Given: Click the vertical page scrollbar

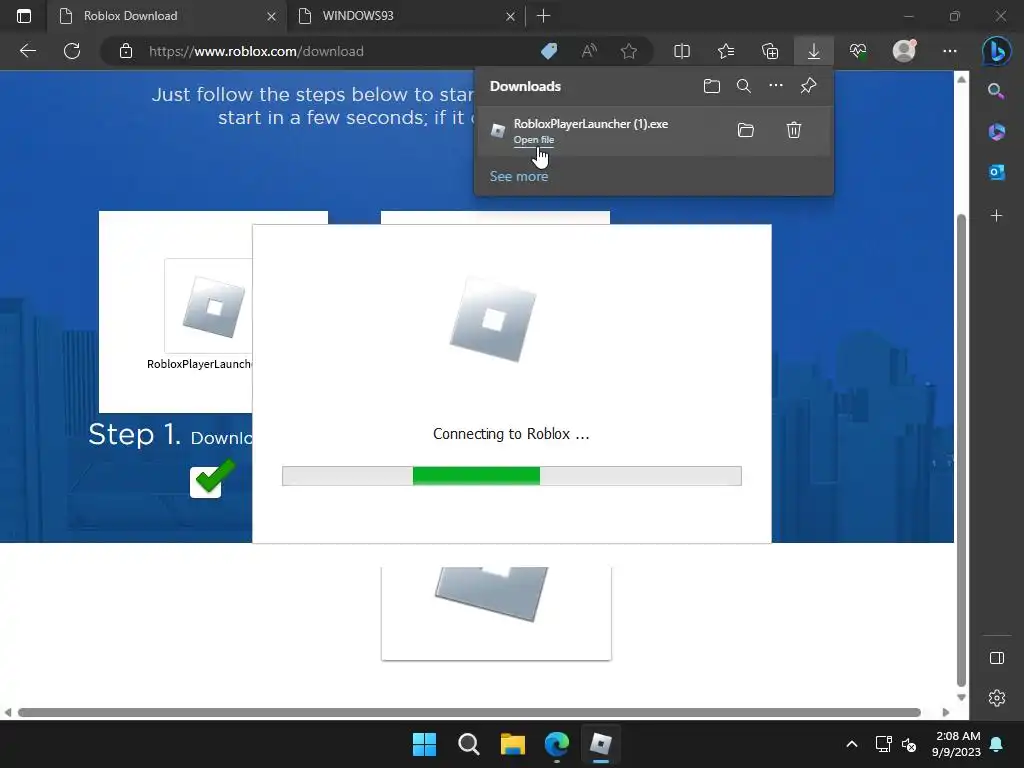Looking at the screenshot, I should coord(961,449).
